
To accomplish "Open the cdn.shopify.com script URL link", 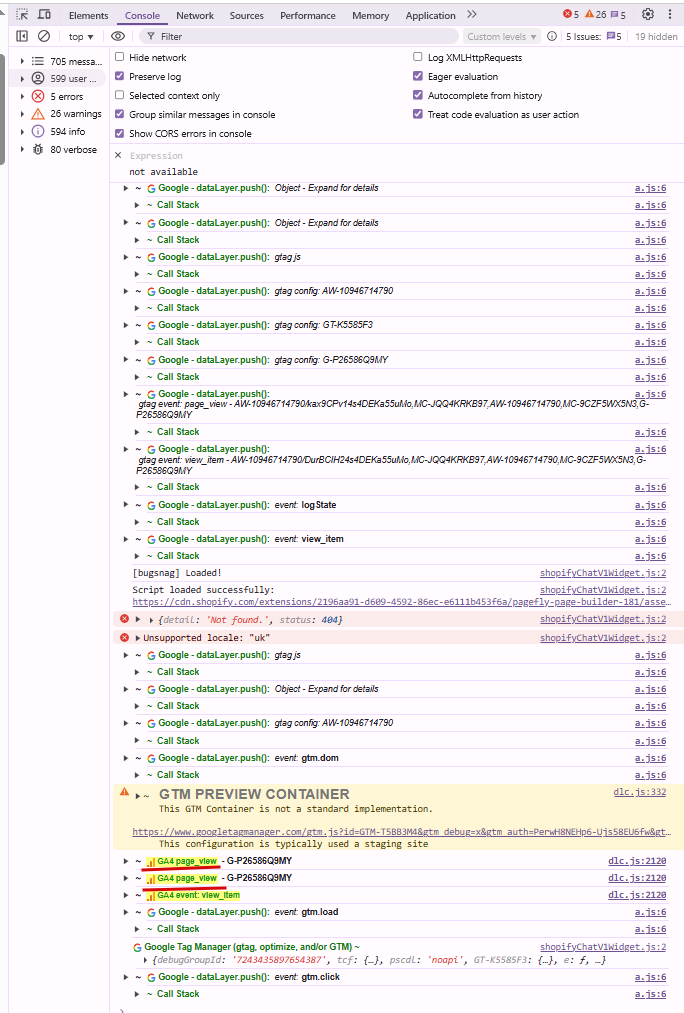I will click(401, 601).
